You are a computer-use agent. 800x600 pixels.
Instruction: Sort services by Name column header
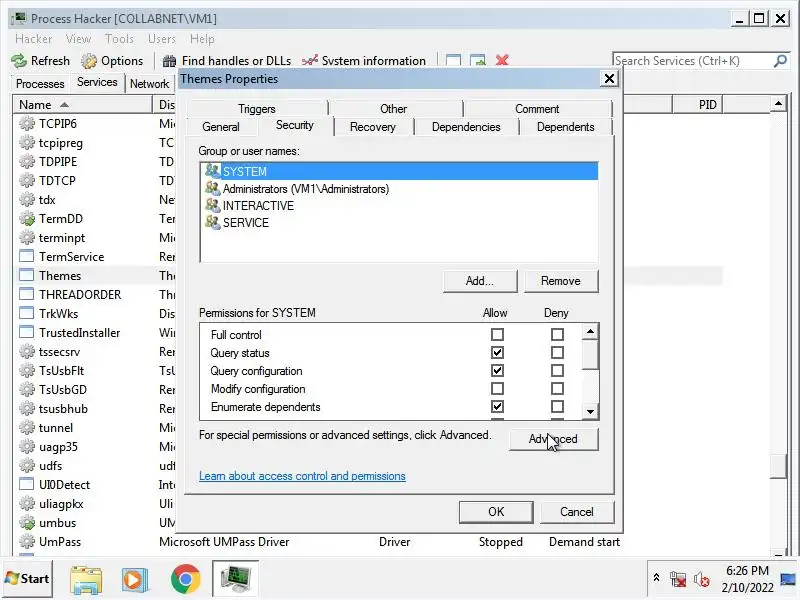83,105
